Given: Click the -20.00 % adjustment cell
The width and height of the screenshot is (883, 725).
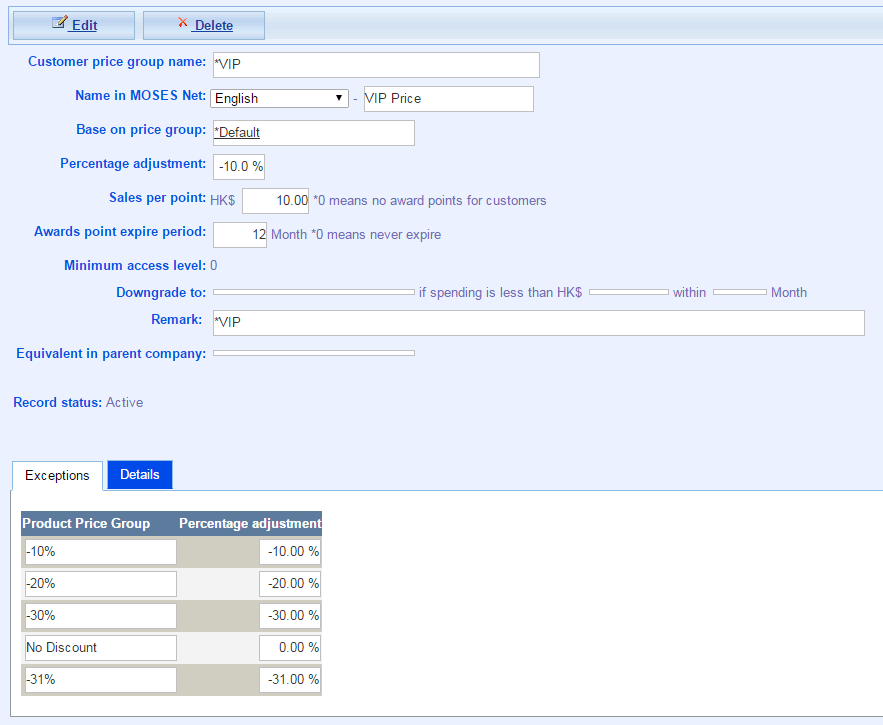Looking at the screenshot, I should [x=290, y=584].
